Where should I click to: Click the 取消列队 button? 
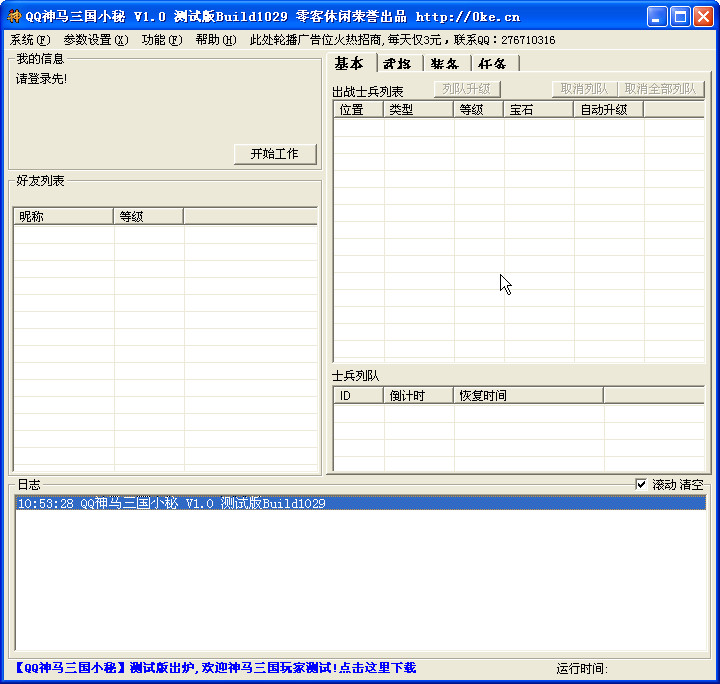[585, 89]
